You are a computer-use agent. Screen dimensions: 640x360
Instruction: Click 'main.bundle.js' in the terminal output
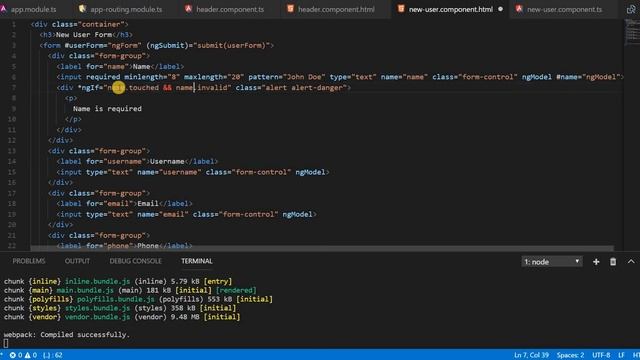[85, 290]
